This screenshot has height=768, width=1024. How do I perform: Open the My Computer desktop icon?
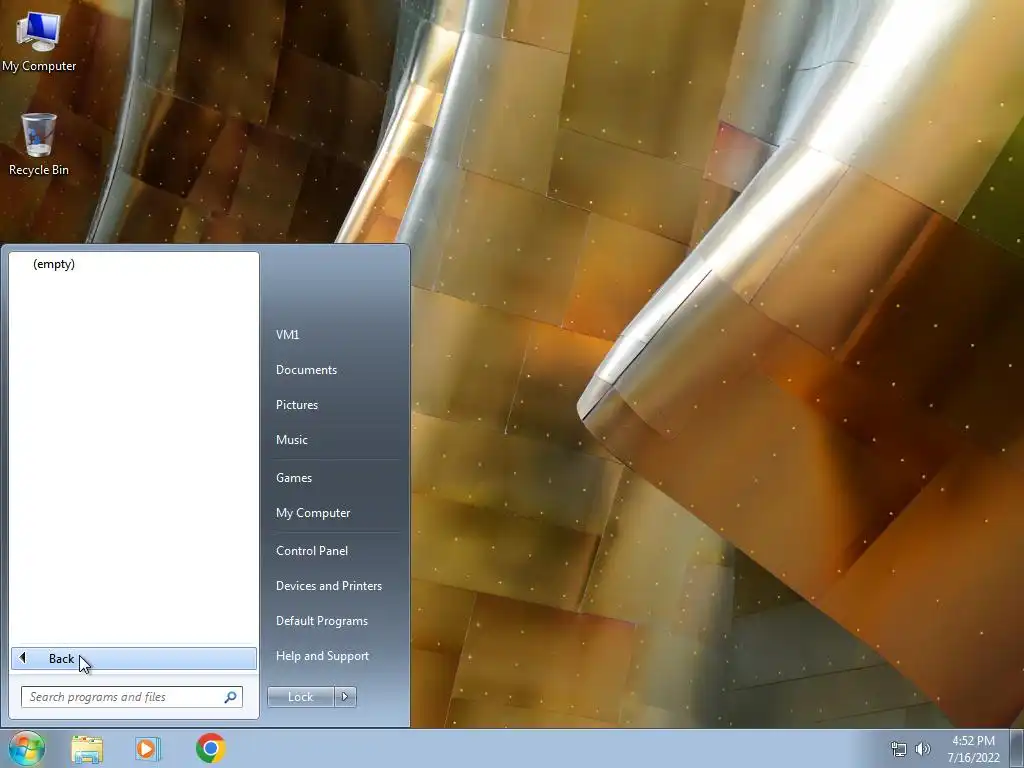39,41
